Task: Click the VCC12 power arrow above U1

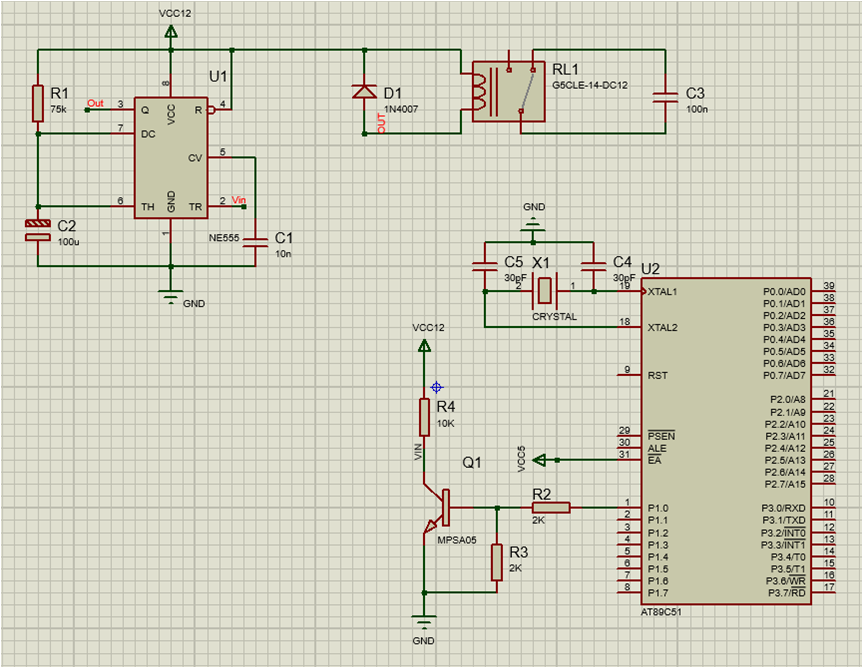Action: [170, 30]
